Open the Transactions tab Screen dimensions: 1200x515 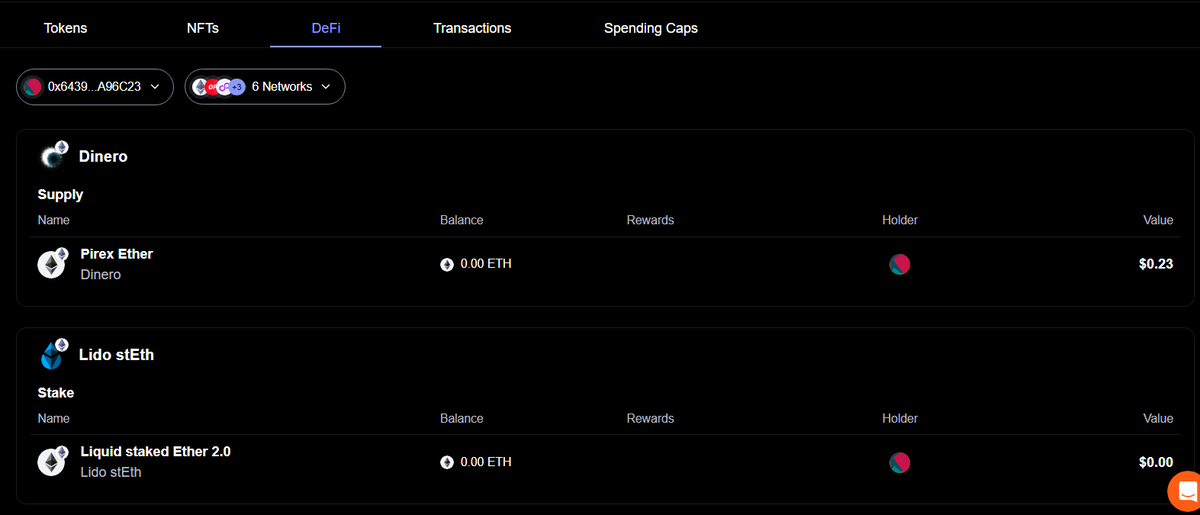coord(472,28)
